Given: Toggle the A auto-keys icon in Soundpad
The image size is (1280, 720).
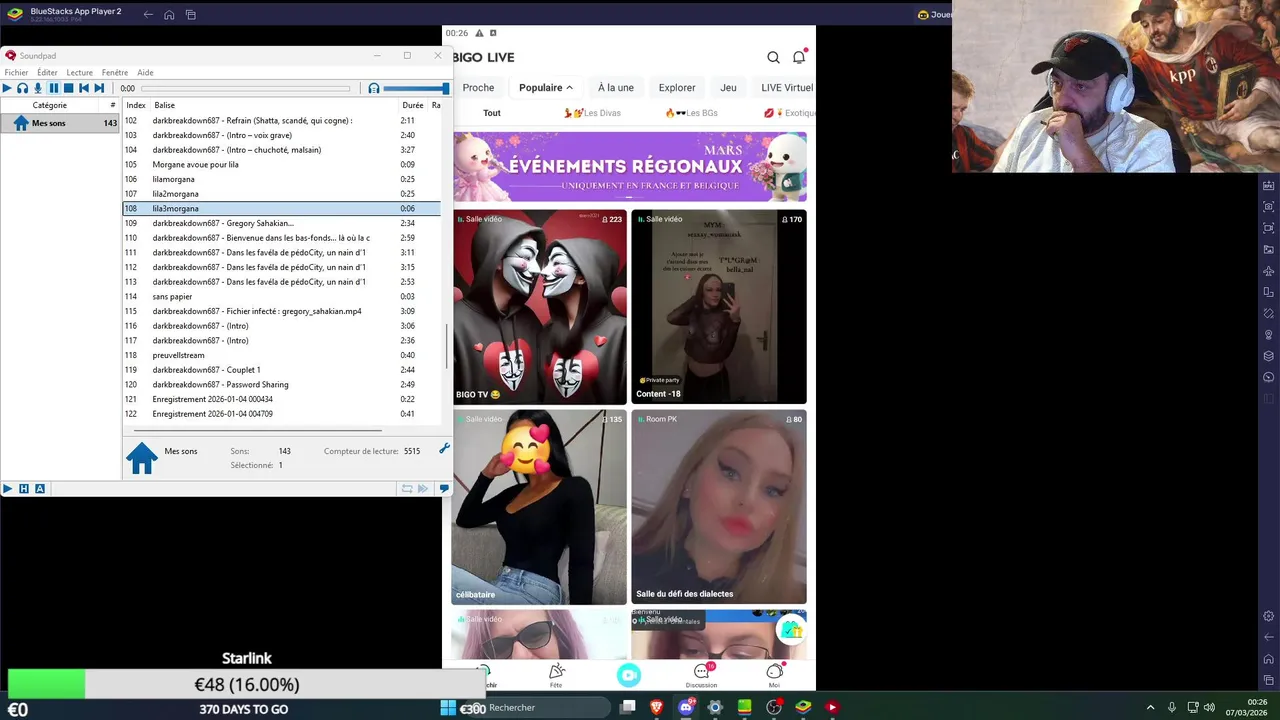Looking at the screenshot, I should tap(40, 489).
